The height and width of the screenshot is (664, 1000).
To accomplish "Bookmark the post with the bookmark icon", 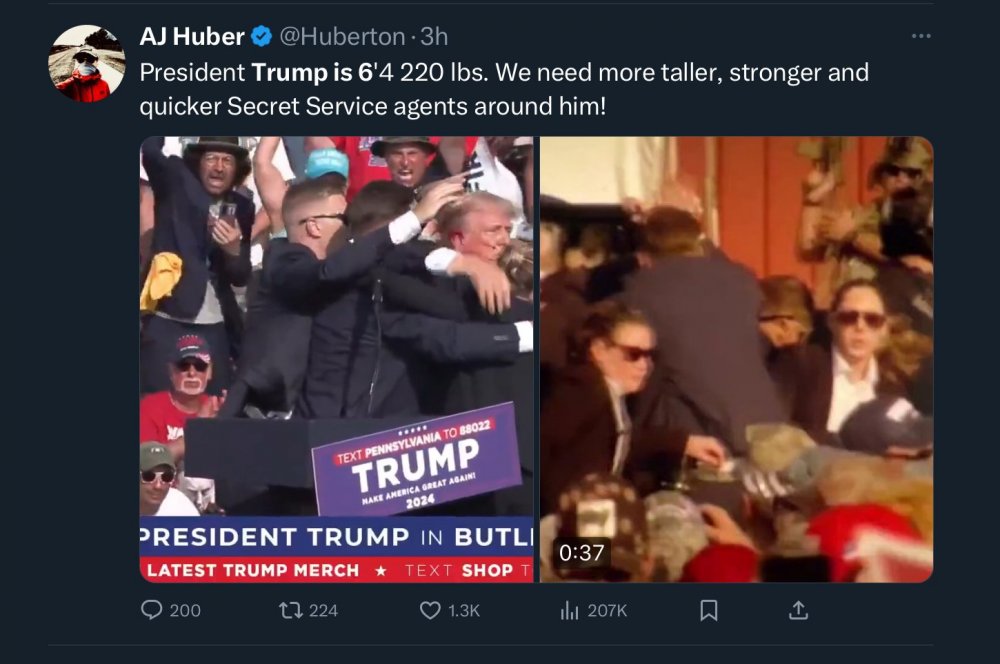I will coord(709,610).
